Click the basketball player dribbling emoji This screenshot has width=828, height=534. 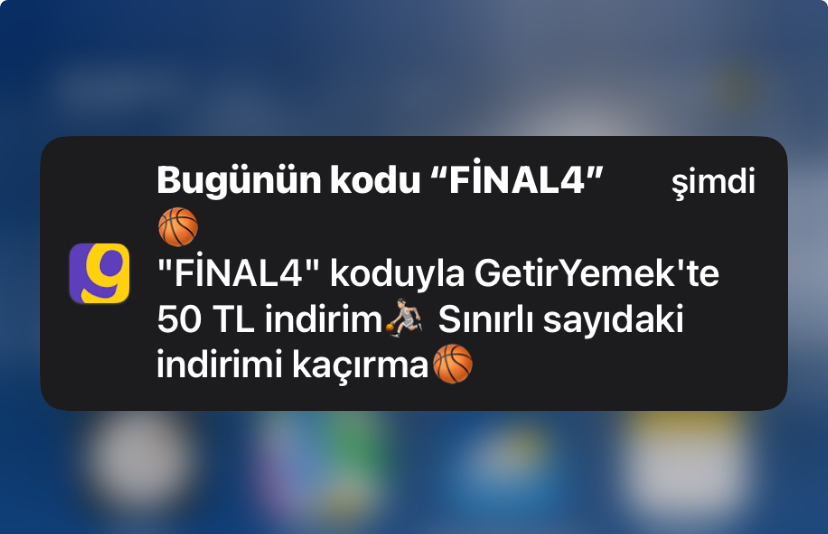pos(404,318)
